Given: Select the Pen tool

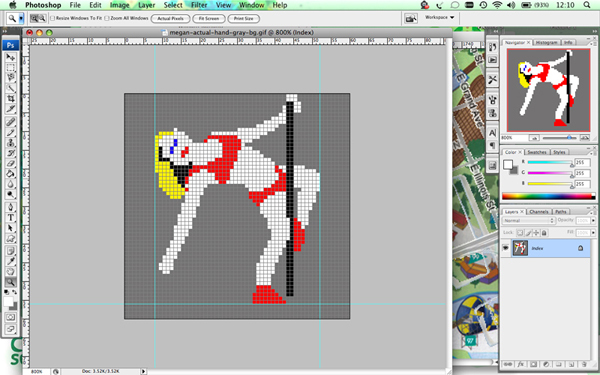Looking at the screenshot, I should [x=11, y=207].
